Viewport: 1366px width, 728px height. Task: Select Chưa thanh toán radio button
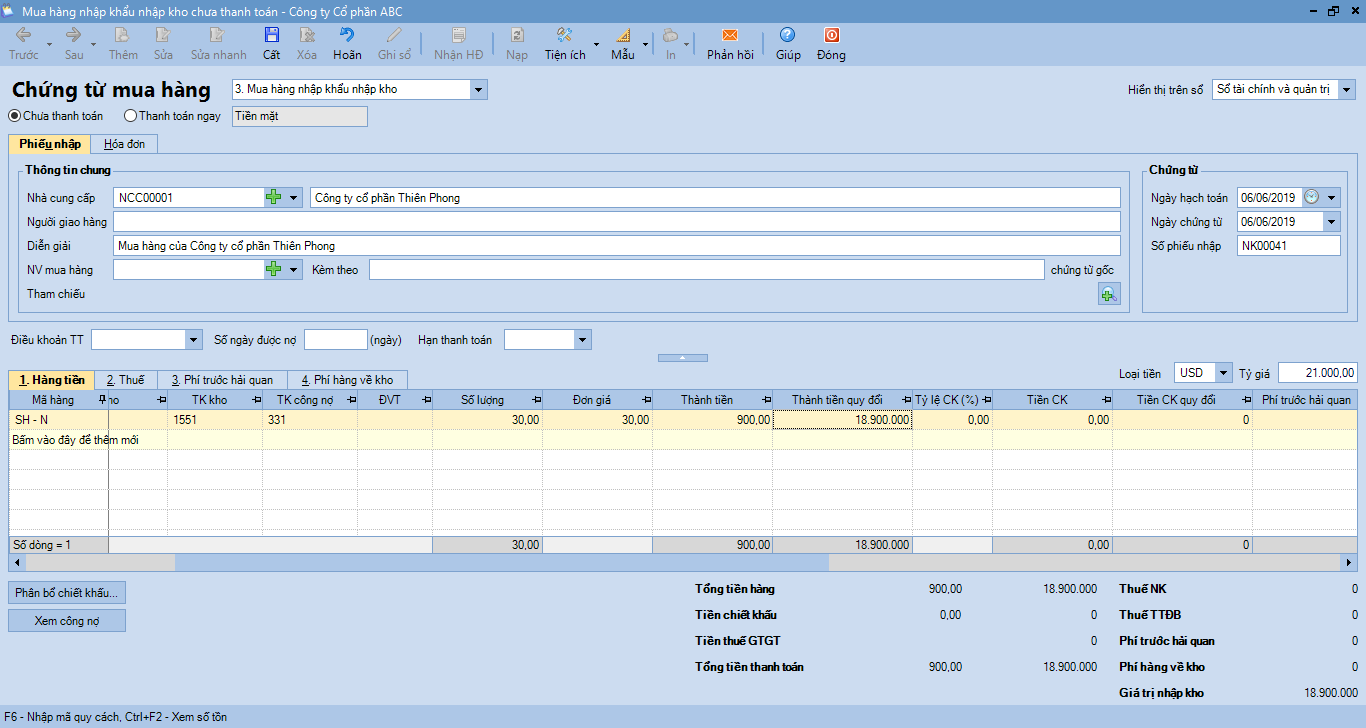15,116
